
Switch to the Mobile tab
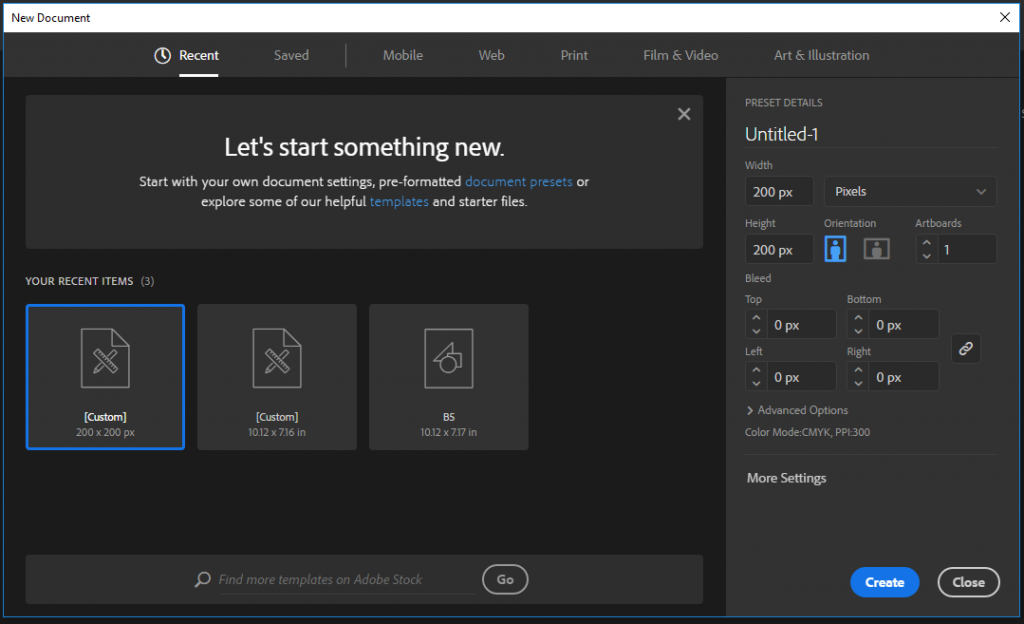(x=402, y=56)
